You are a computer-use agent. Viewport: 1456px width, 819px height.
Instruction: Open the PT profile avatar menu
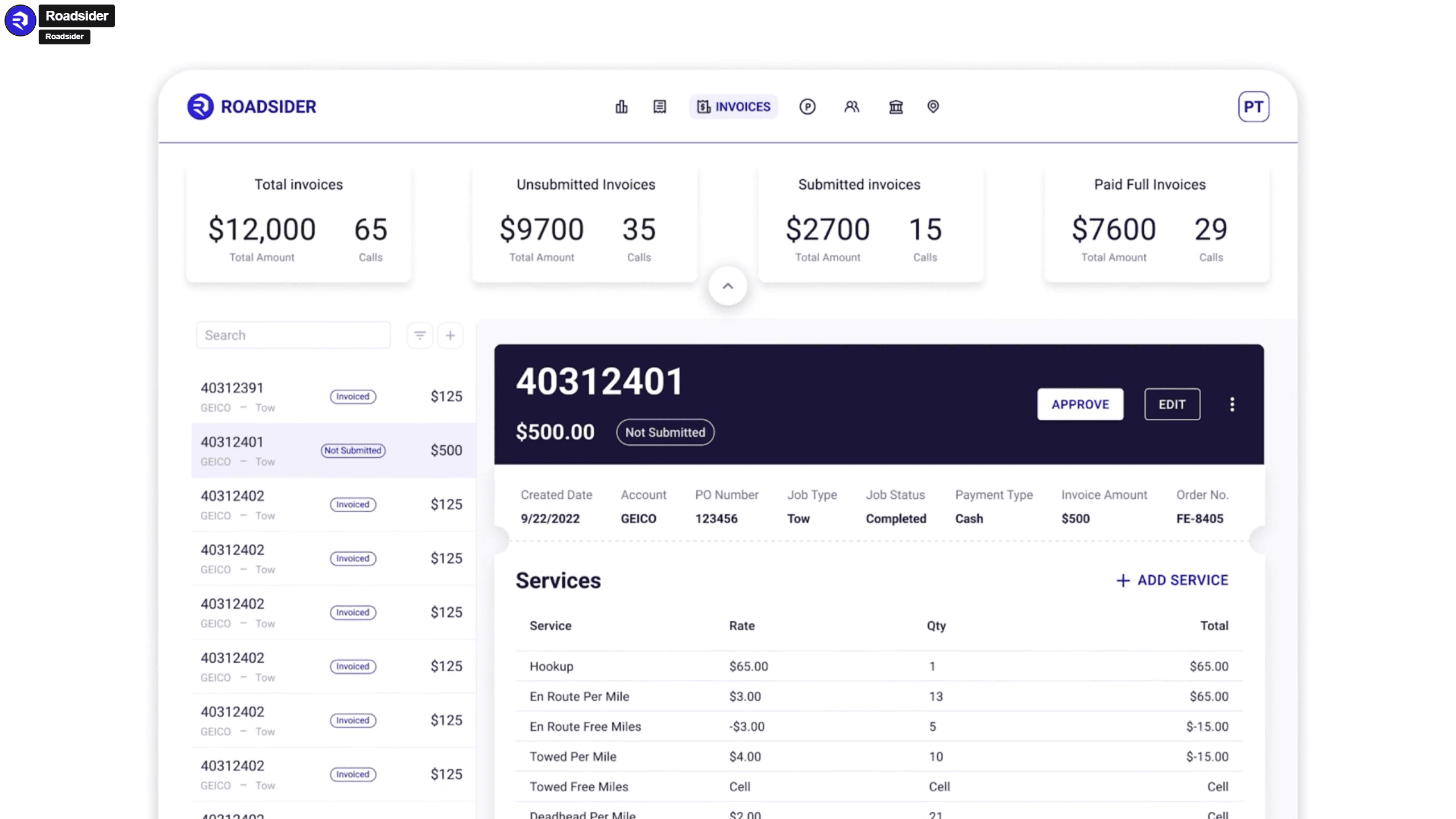[x=1253, y=107]
